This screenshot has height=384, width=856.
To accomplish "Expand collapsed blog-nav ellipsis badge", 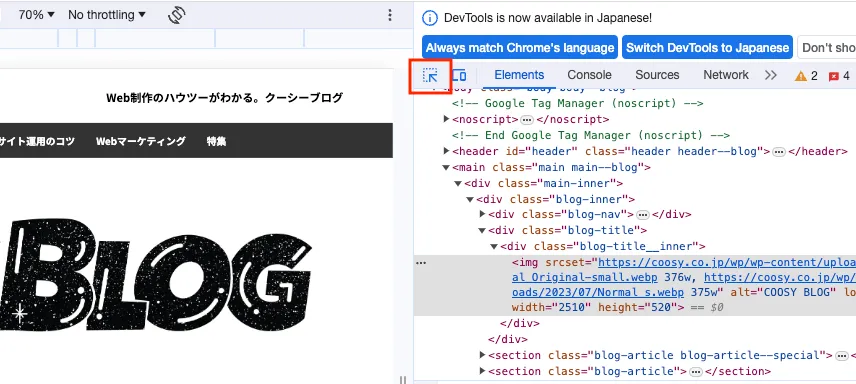I will tap(643, 215).
